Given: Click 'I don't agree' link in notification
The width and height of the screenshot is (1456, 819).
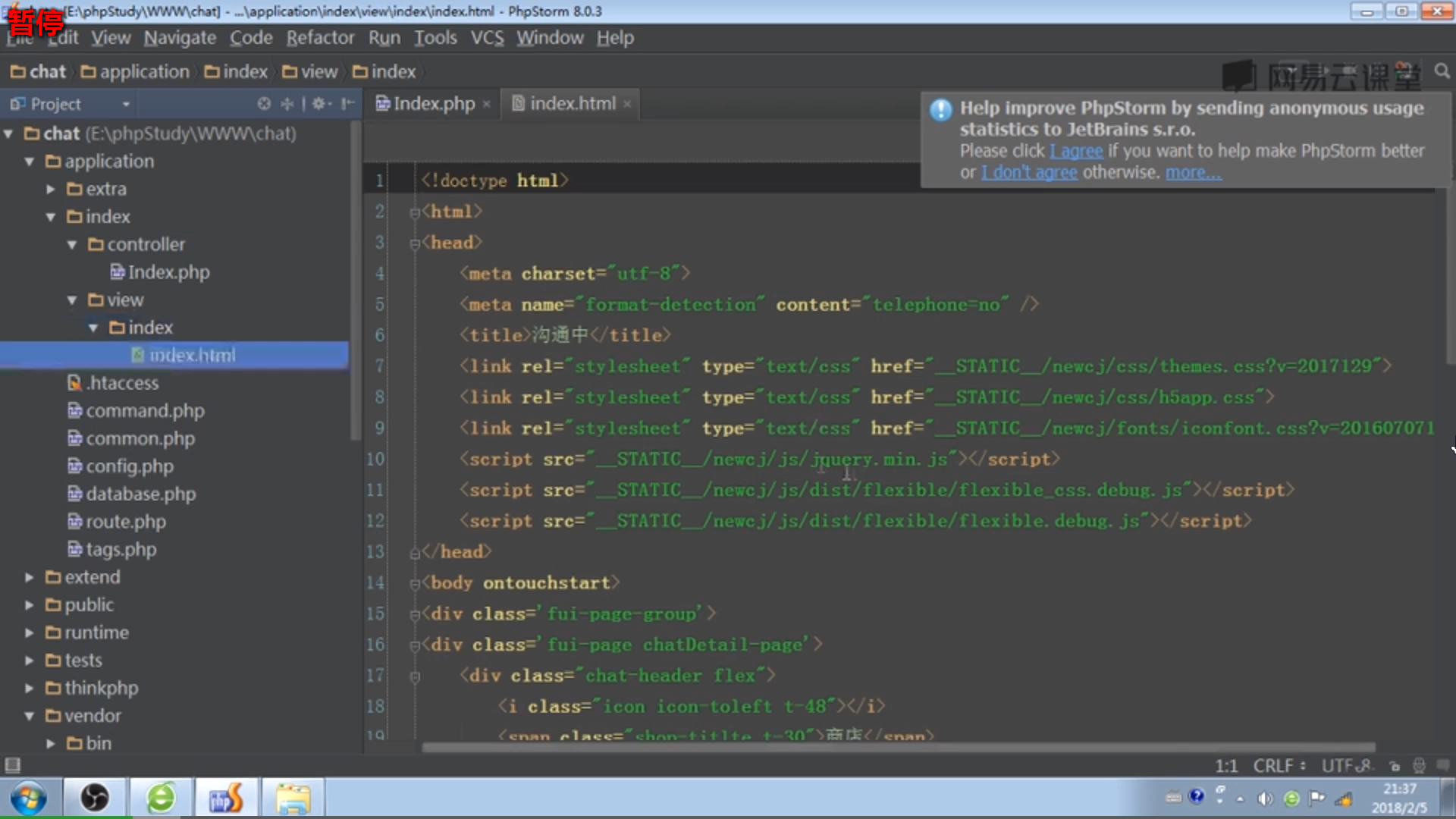Looking at the screenshot, I should coord(1029,172).
